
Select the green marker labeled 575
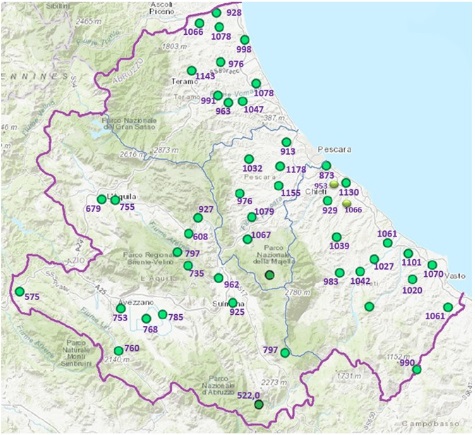[x=20, y=292]
